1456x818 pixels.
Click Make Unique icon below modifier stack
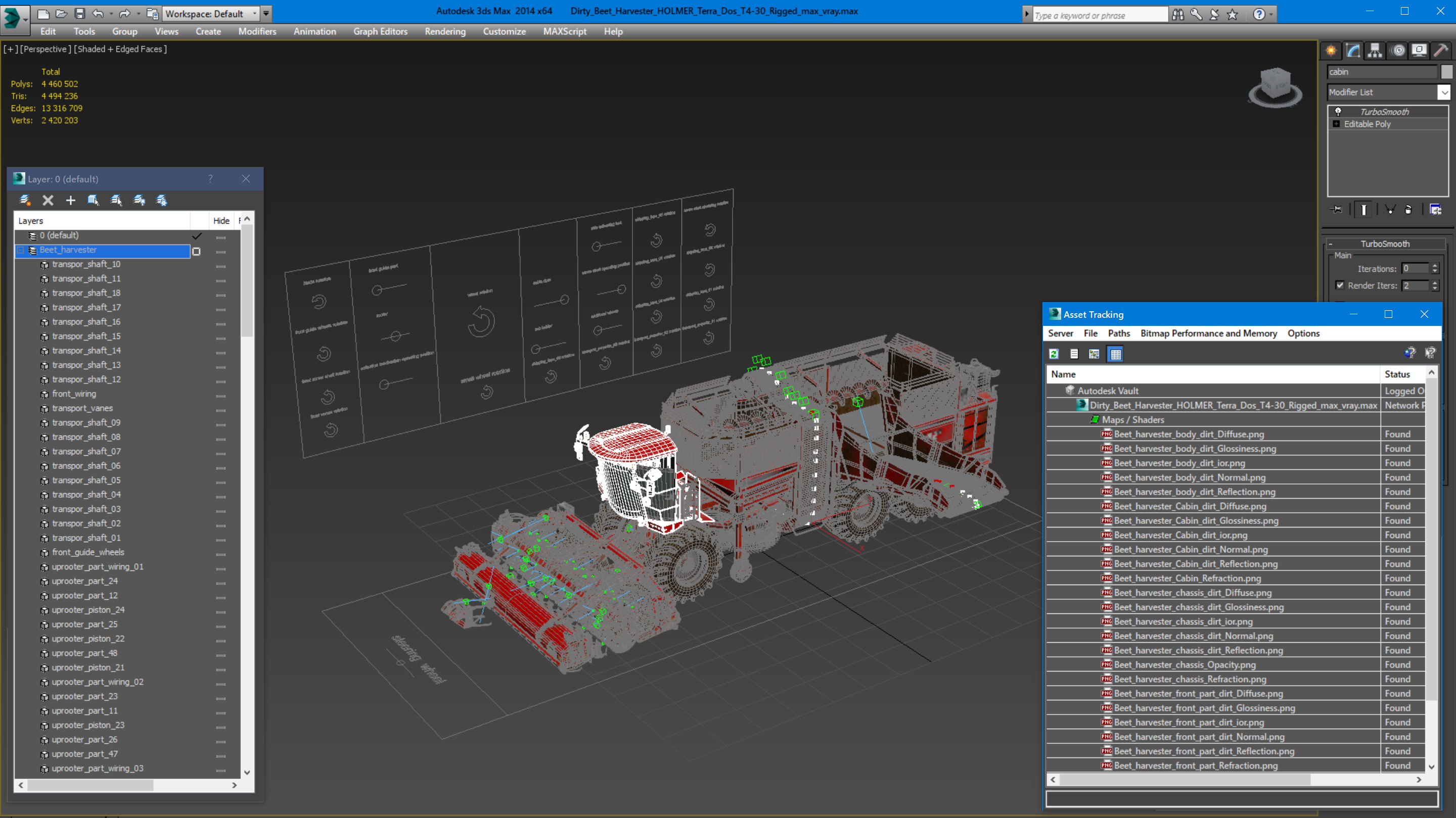1390,210
